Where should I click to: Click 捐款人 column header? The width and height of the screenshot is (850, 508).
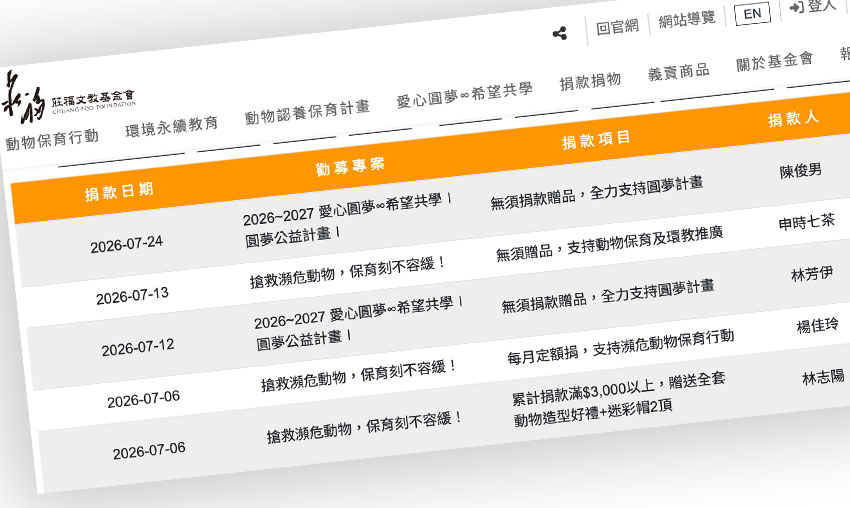pos(793,118)
